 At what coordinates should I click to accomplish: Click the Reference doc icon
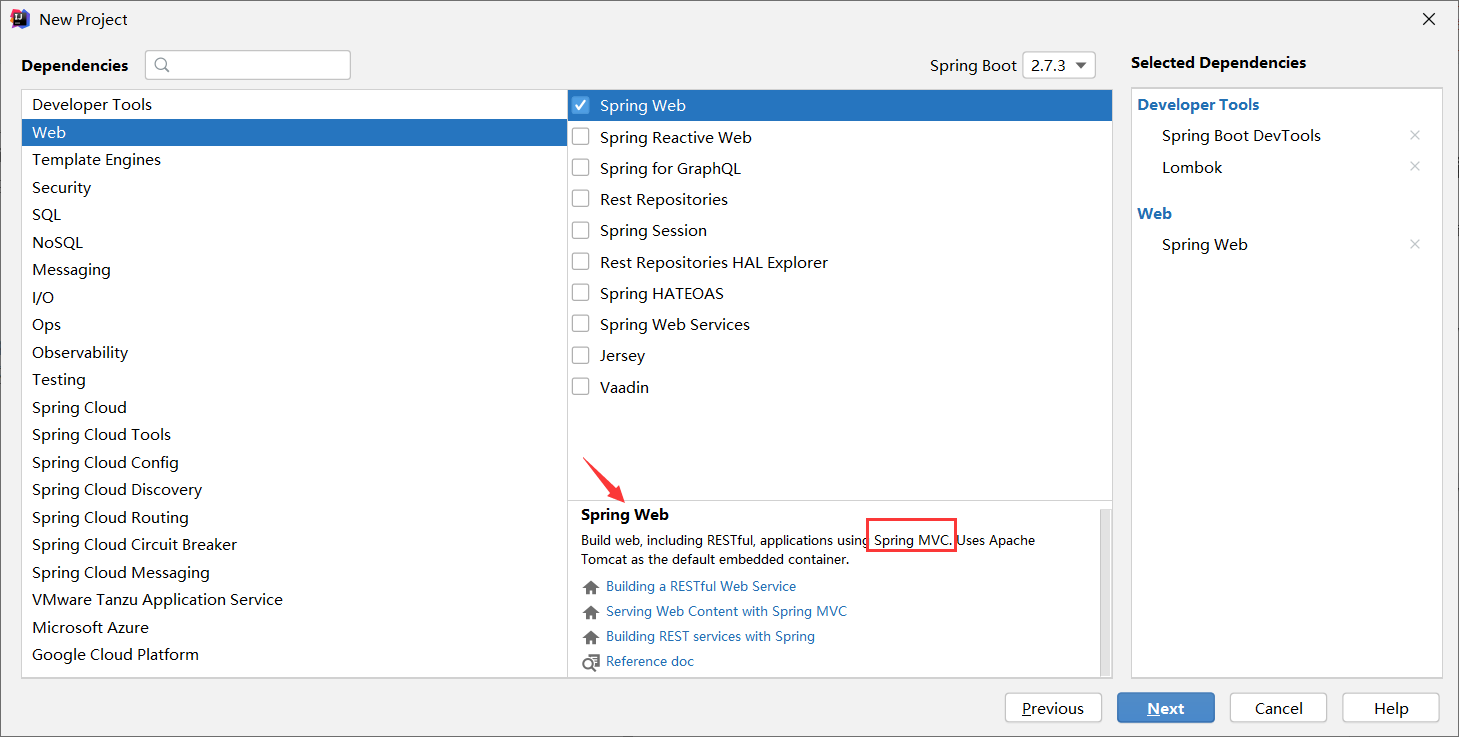coord(591,662)
